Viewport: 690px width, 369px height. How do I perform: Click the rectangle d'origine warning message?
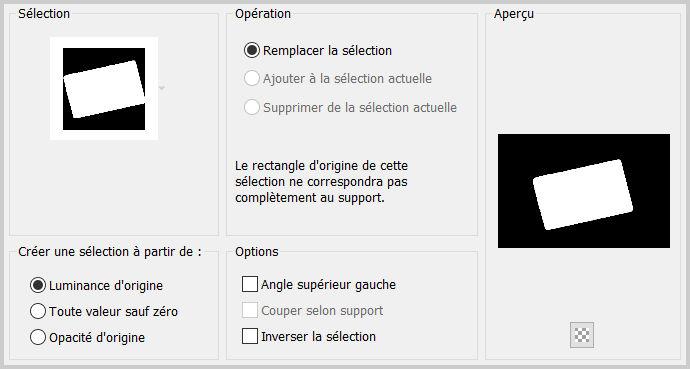pos(321,182)
